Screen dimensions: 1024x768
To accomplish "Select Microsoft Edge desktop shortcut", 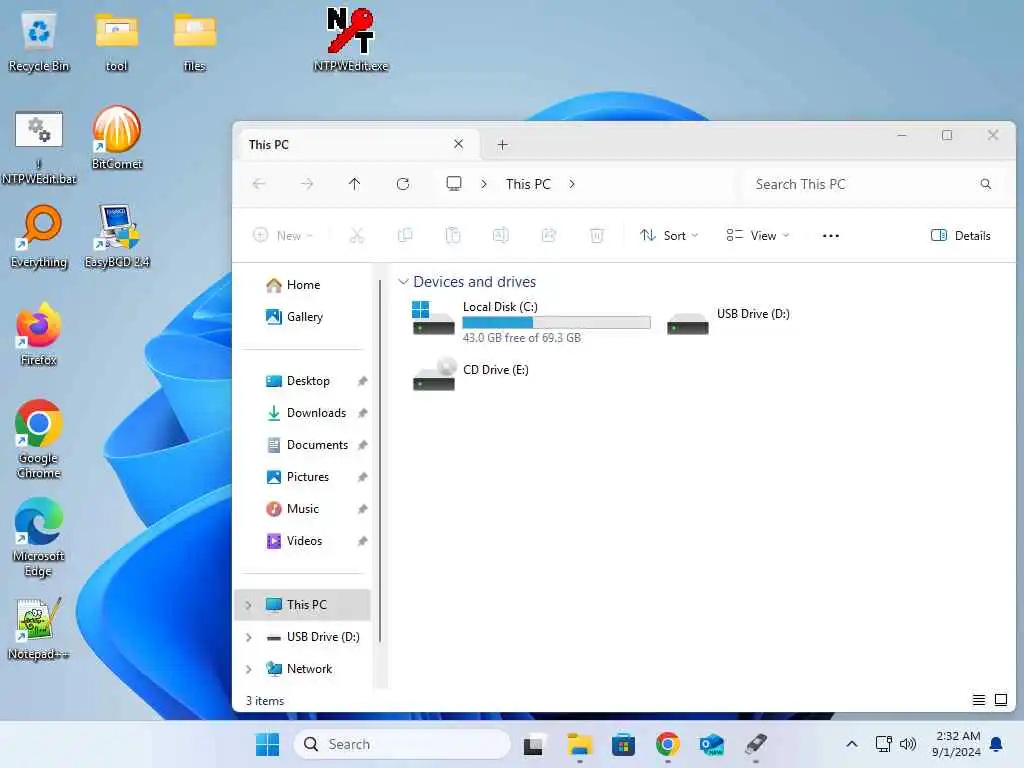I will click(x=39, y=537).
